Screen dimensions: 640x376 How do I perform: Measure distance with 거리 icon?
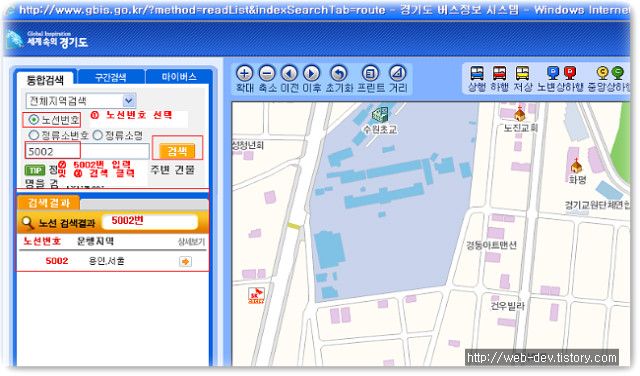point(397,74)
